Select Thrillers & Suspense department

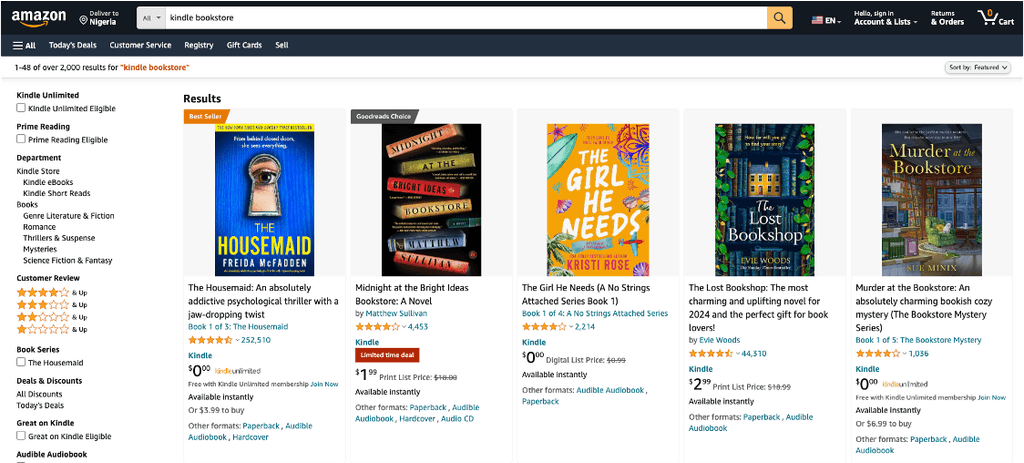[59, 238]
